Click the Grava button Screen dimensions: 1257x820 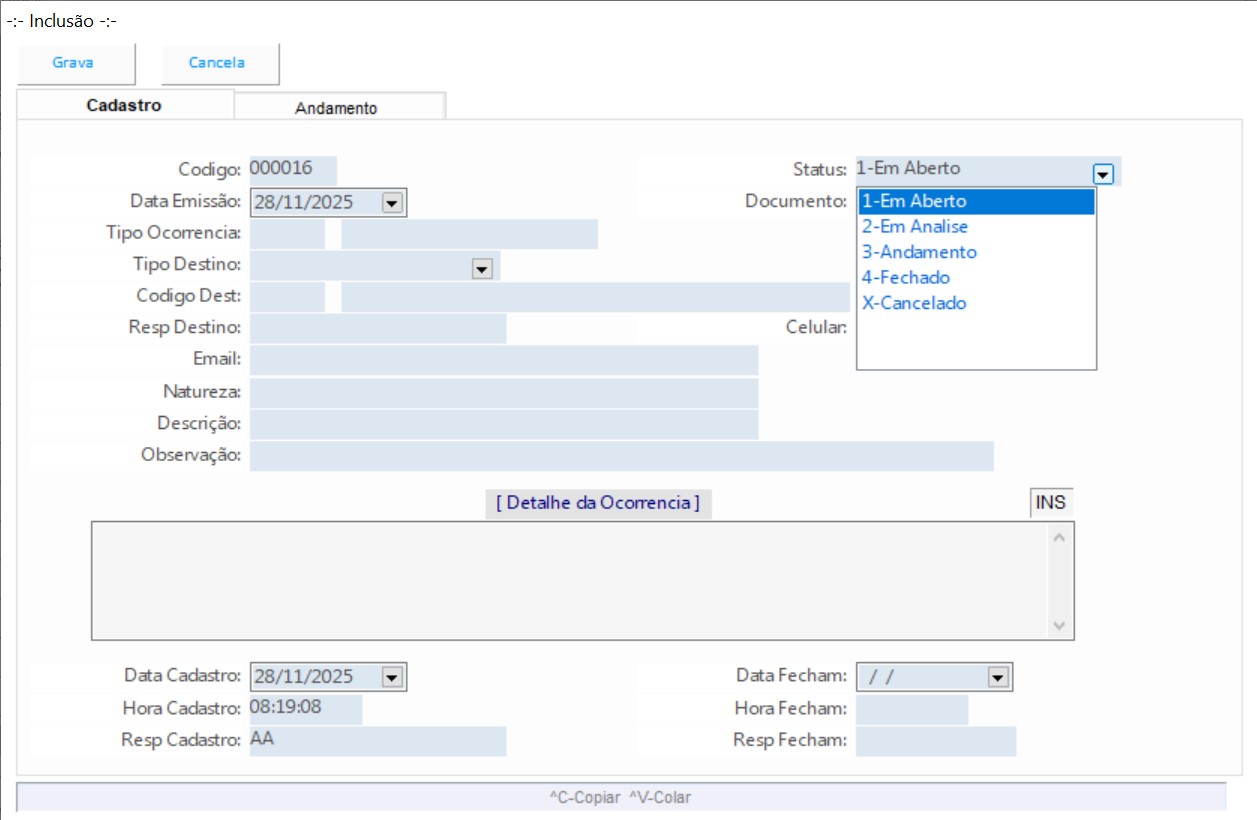(74, 63)
